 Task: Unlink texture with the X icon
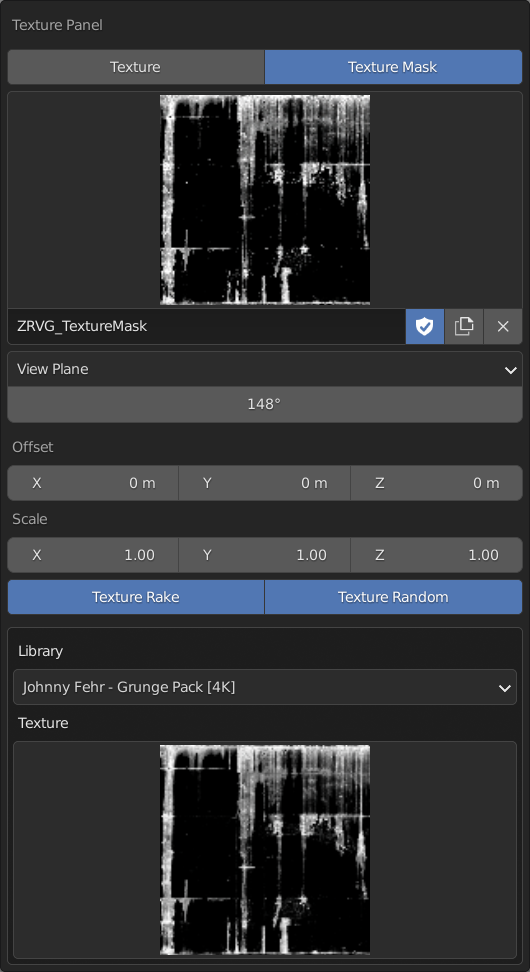503,326
